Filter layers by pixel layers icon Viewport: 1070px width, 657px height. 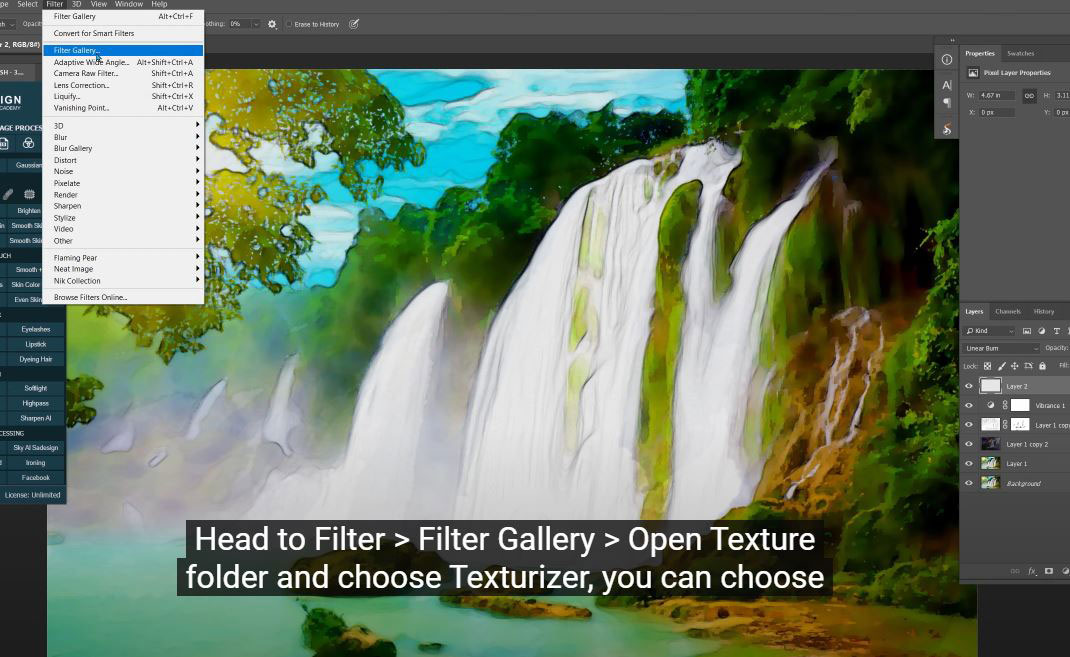pyautogui.click(x=1026, y=331)
